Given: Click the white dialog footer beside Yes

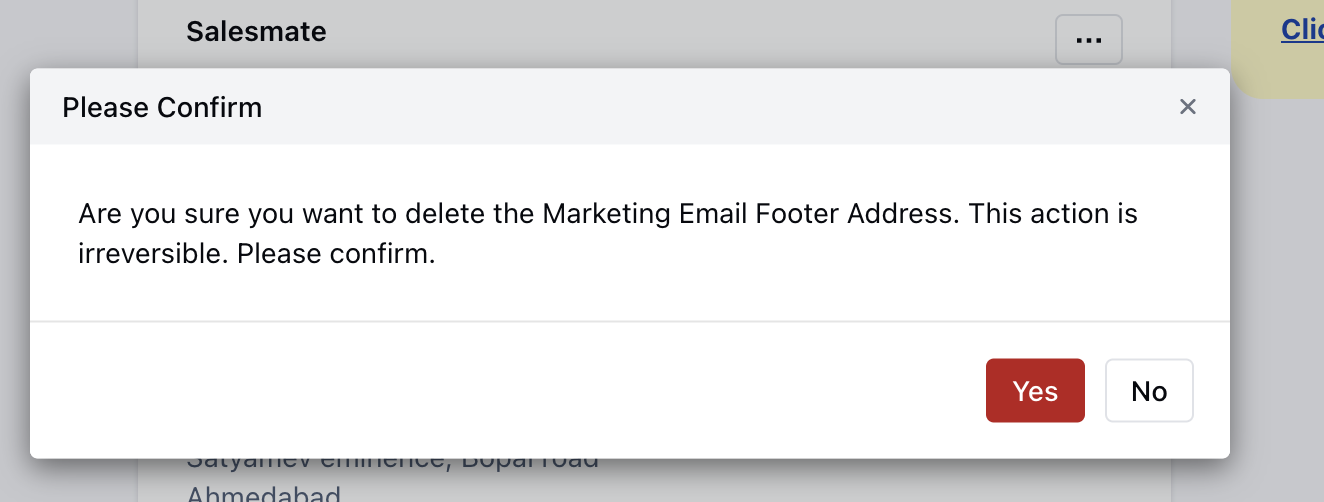Looking at the screenshot, I should coord(500,390).
